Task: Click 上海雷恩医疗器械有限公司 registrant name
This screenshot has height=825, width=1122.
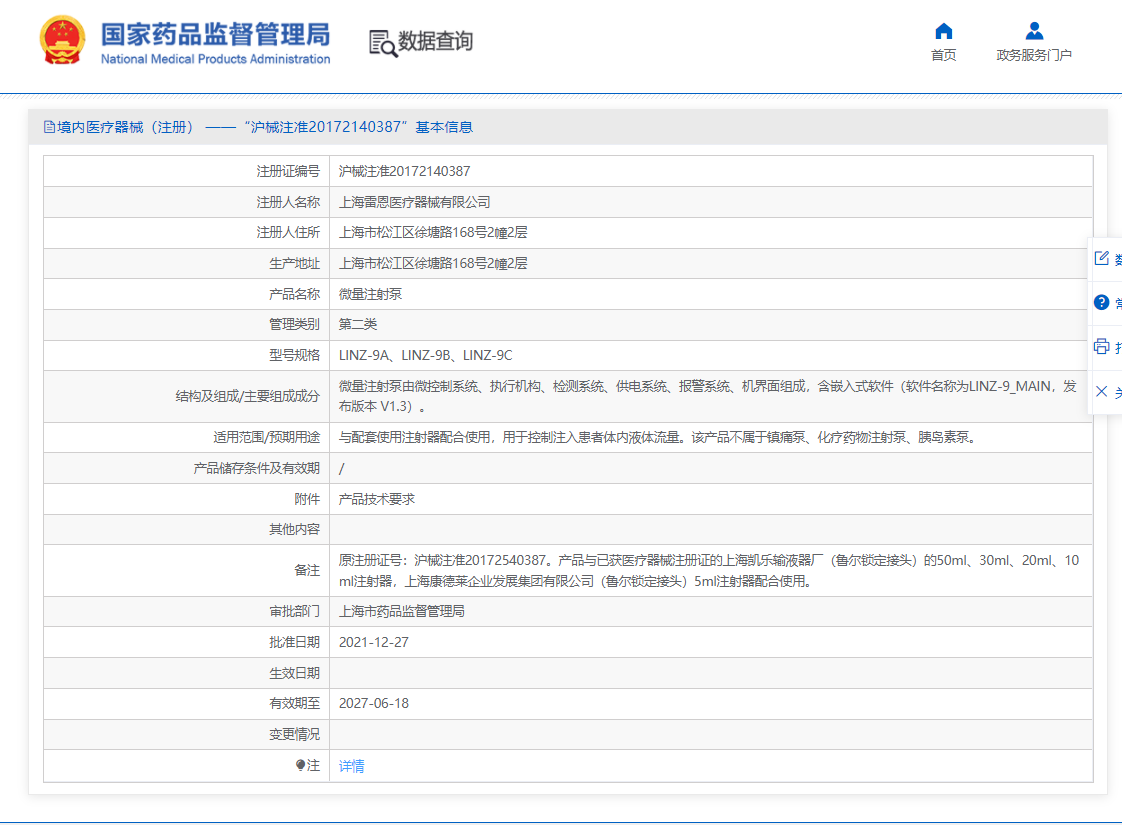Action: coord(414,202)
